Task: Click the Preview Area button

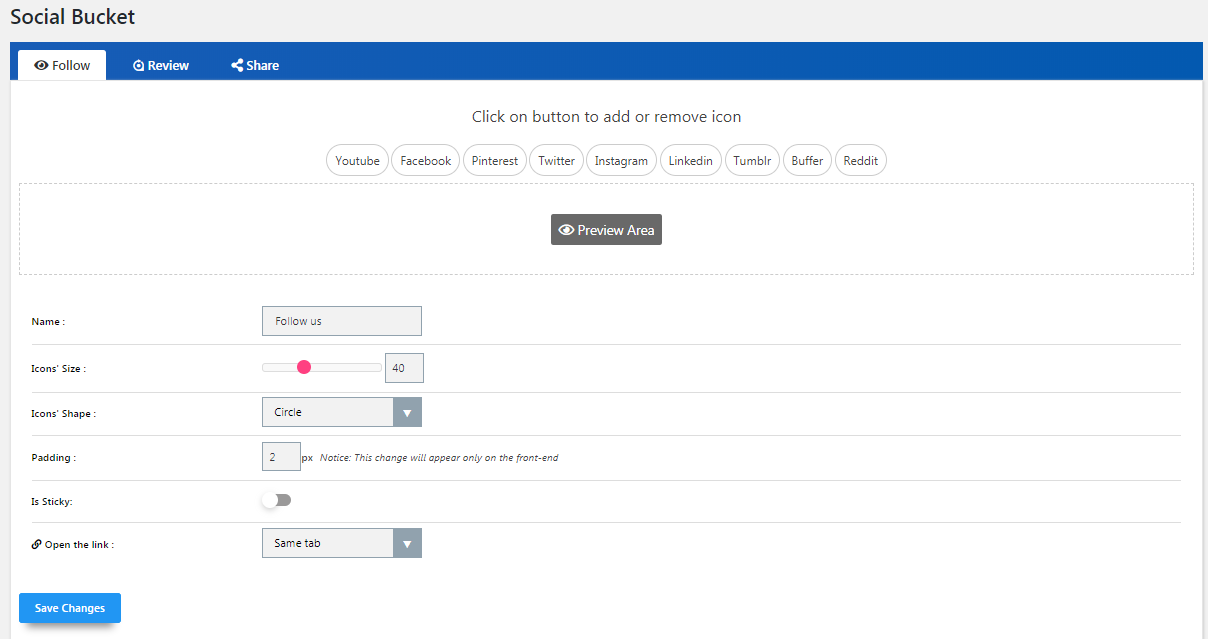Action: pyautogui.click(x=606, y=230)
